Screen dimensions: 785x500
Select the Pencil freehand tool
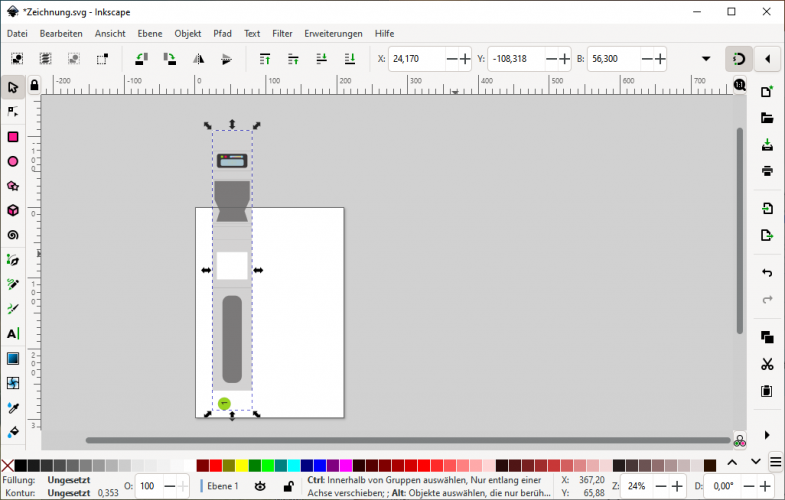pos(13,284)
